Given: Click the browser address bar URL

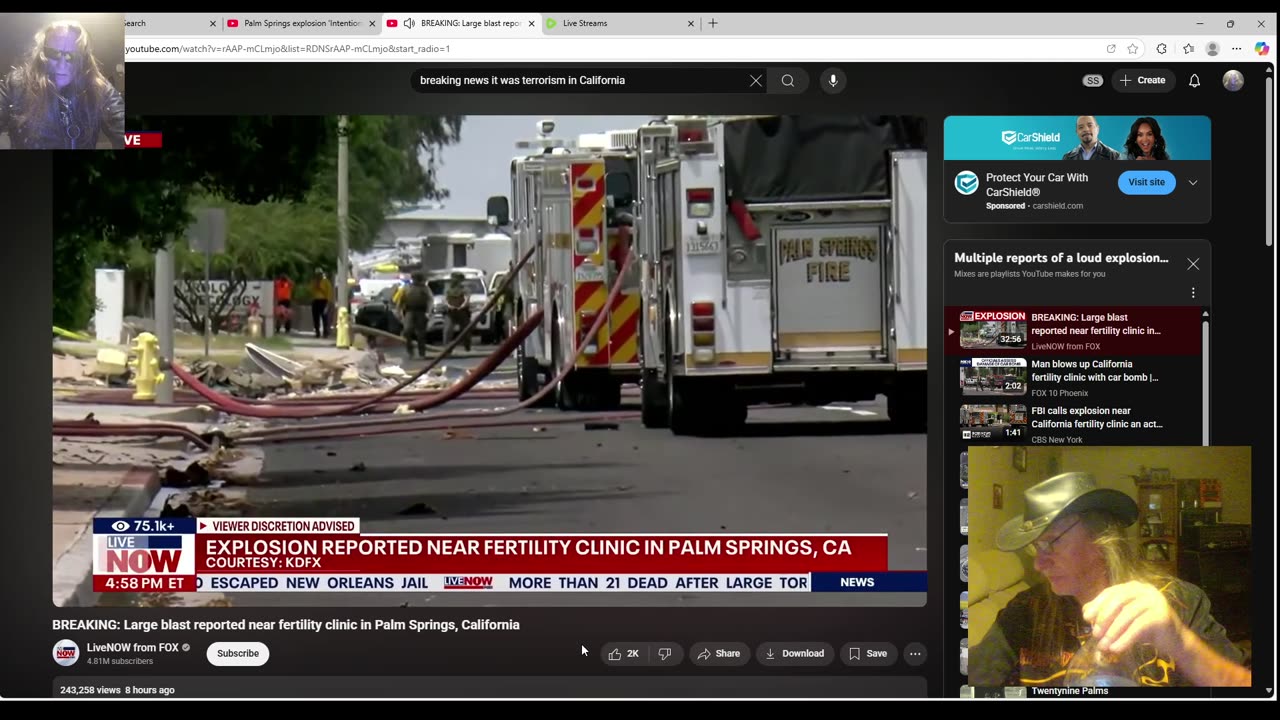Looking at the screenshot, I should 288,49.
